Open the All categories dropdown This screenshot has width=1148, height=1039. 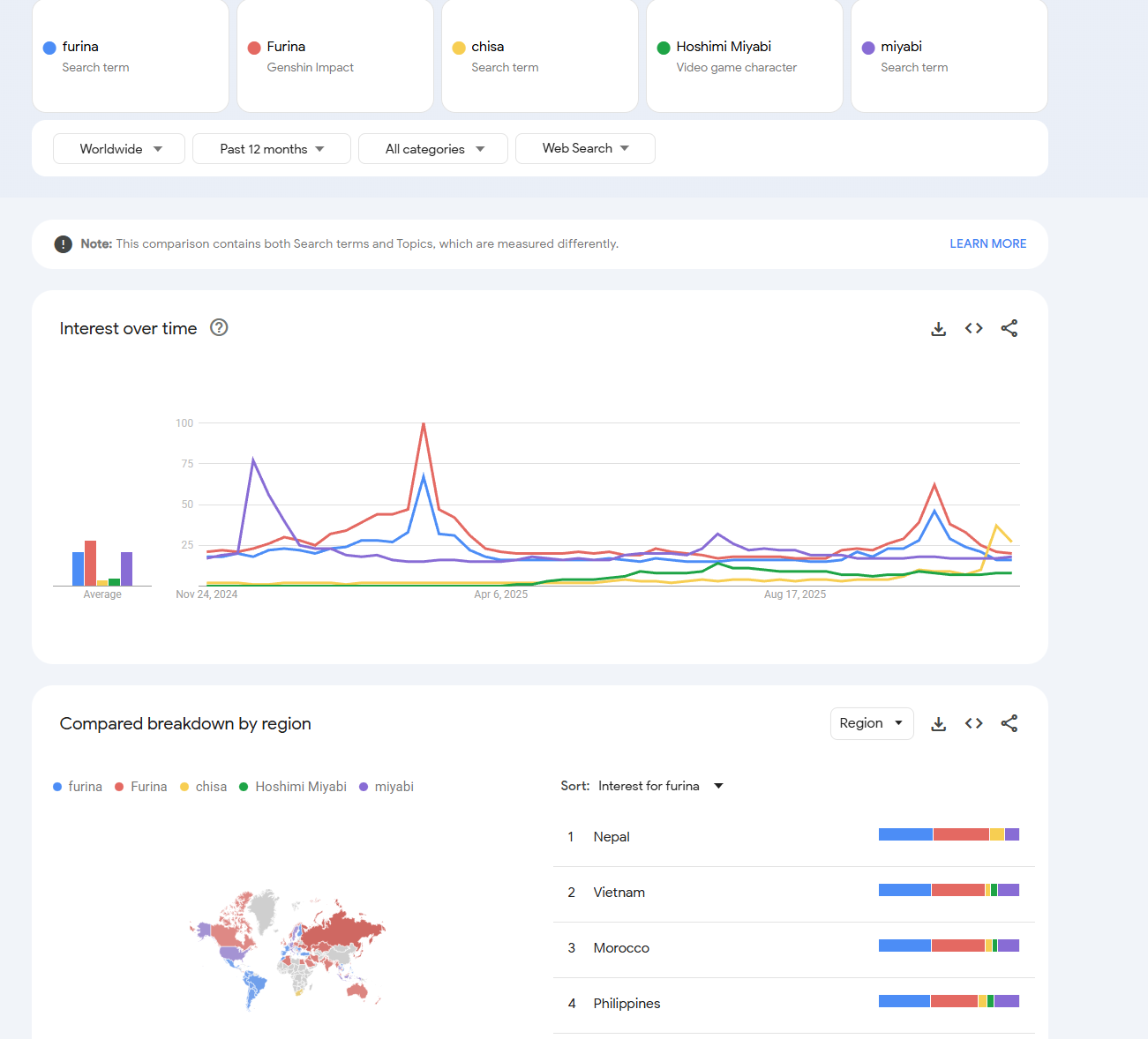click(x=433, y=149)
